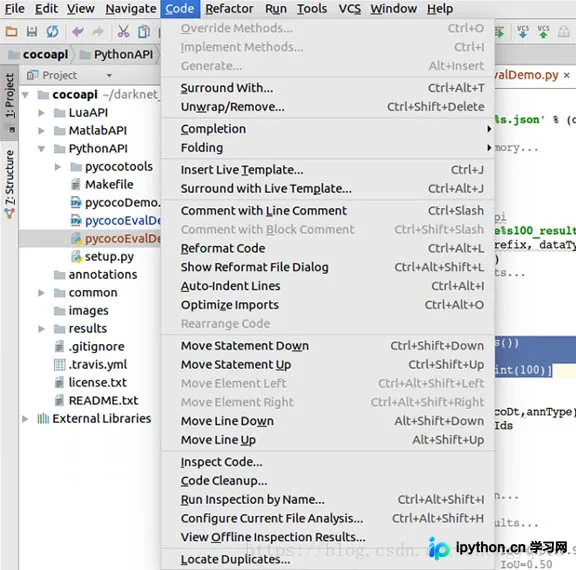
Task: Open the 1: Project tool window tab
Action: [10, 102]
